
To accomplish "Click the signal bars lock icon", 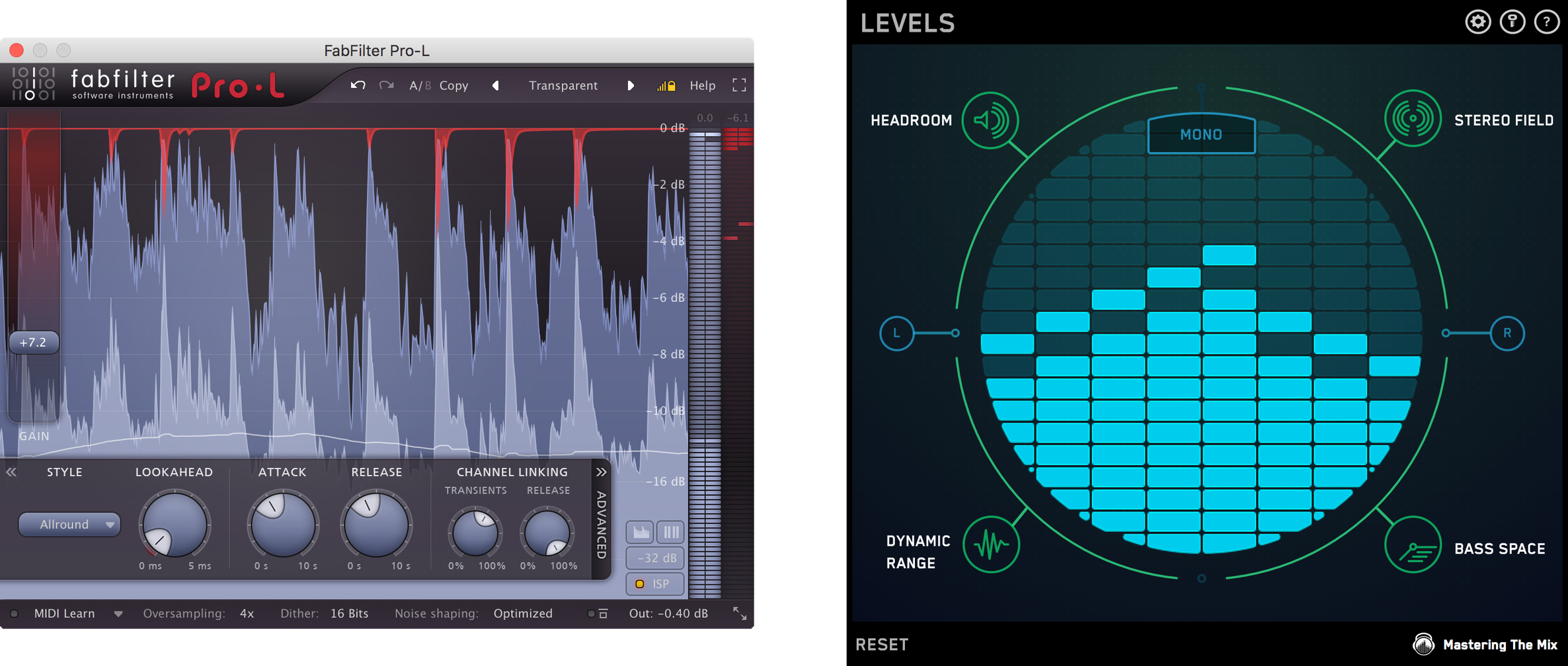I will [666, 86].
